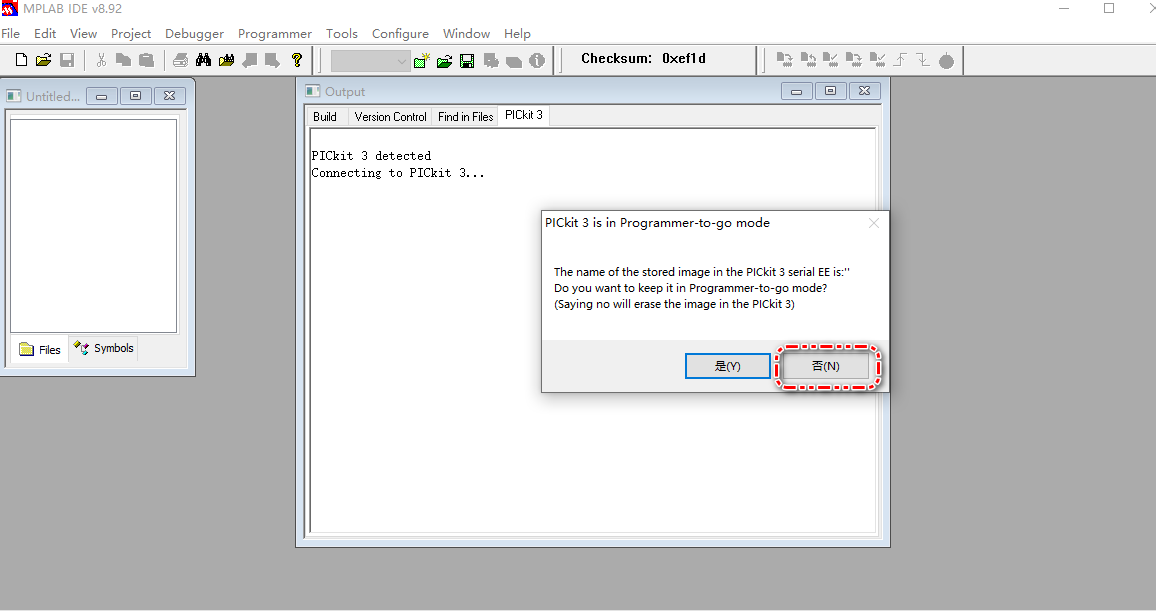Click the yellow question mark Help icon
The width and height of the screenshot is (1156, 612).
(296, 60)
